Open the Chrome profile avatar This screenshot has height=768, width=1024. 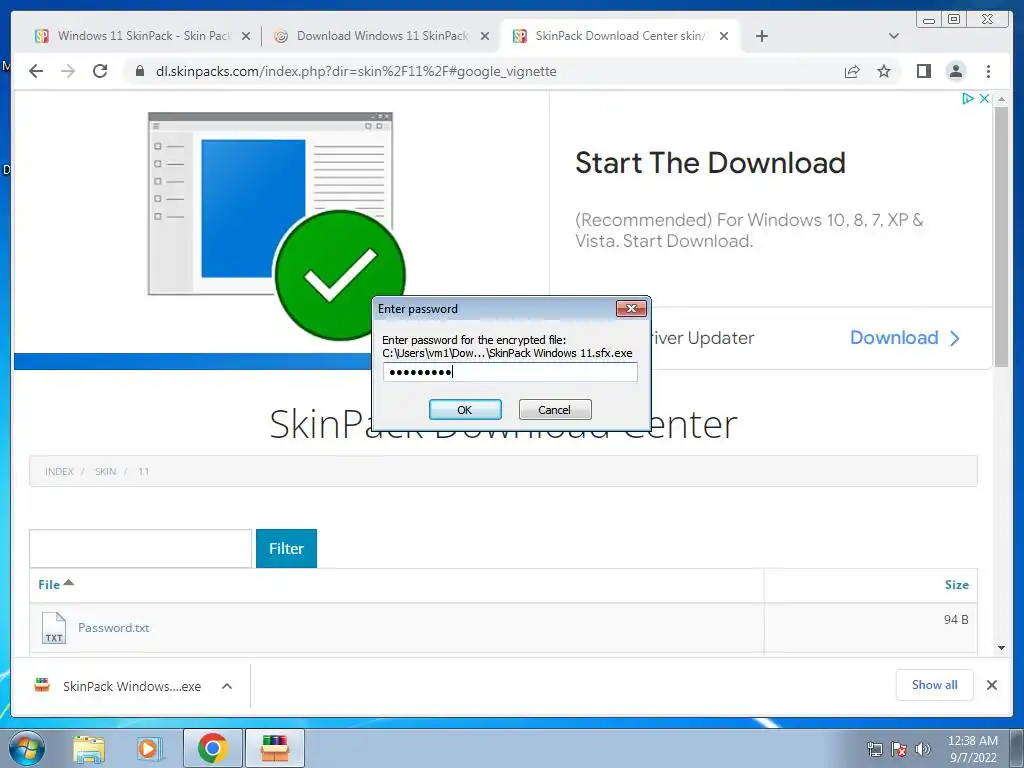coord(955,71)
